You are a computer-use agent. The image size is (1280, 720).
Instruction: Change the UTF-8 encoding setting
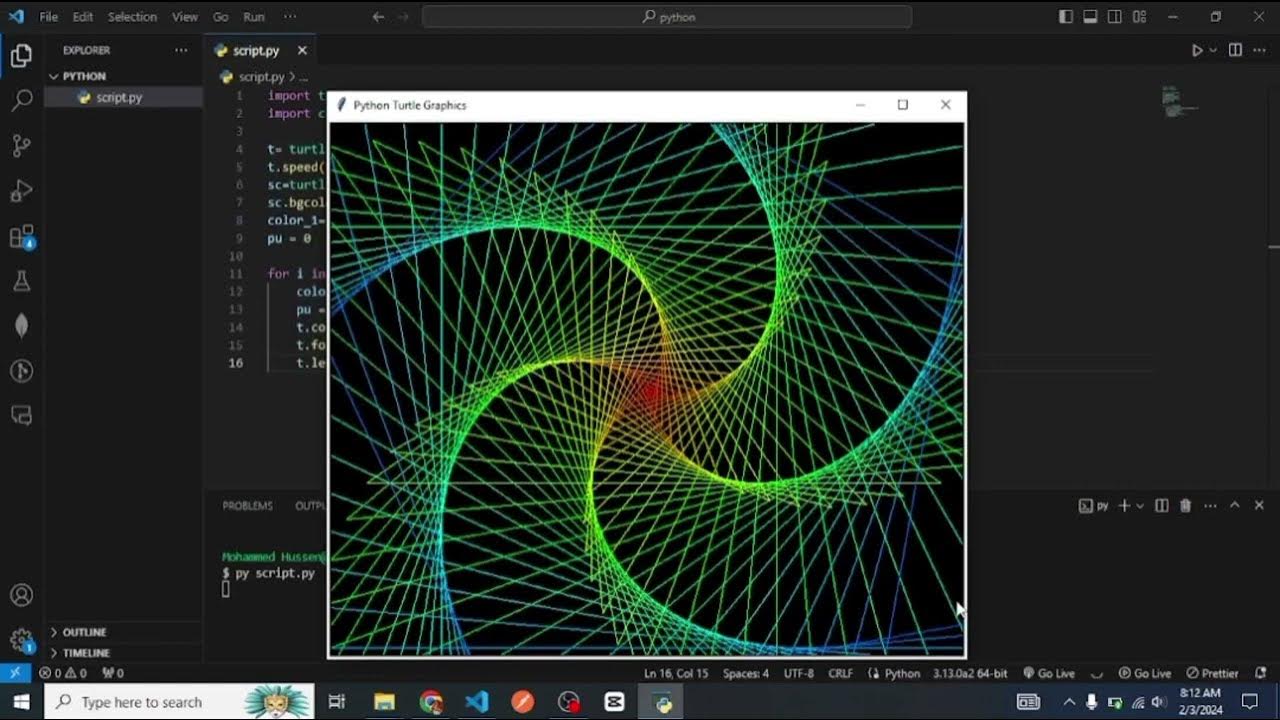pos(799,673)
